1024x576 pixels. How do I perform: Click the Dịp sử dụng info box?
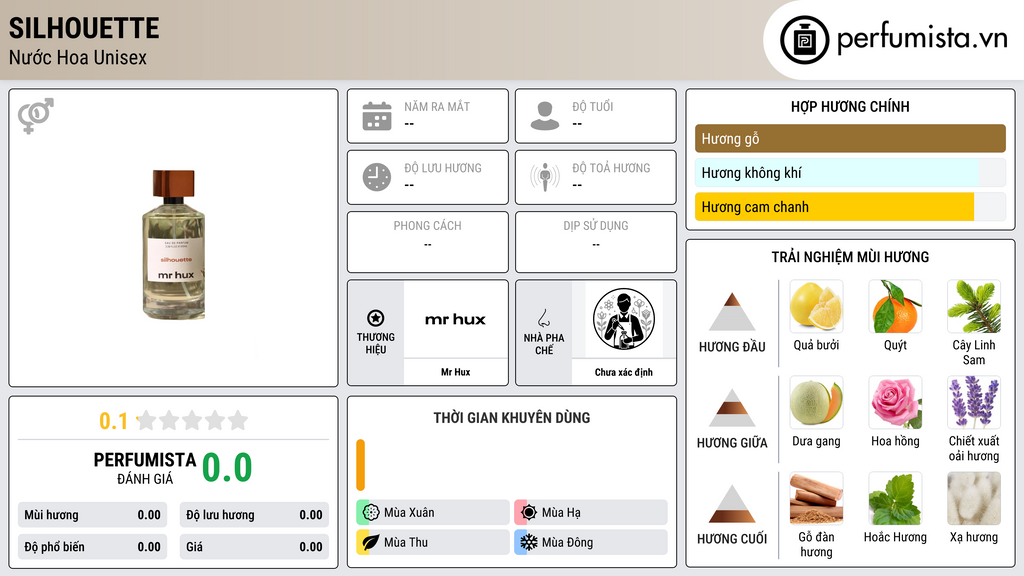(596, 242)
